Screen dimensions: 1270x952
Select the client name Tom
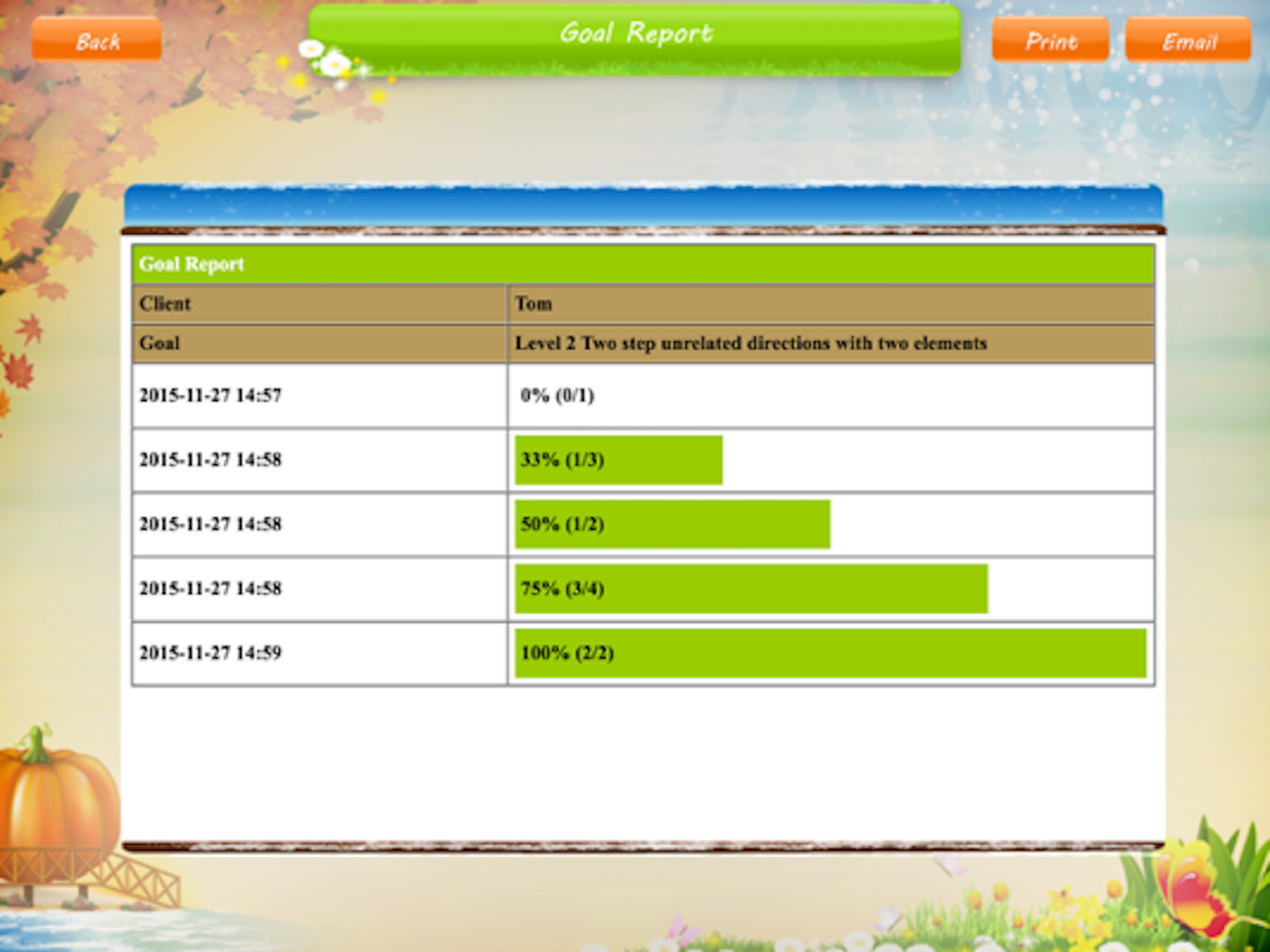click(x=534, y=303)
